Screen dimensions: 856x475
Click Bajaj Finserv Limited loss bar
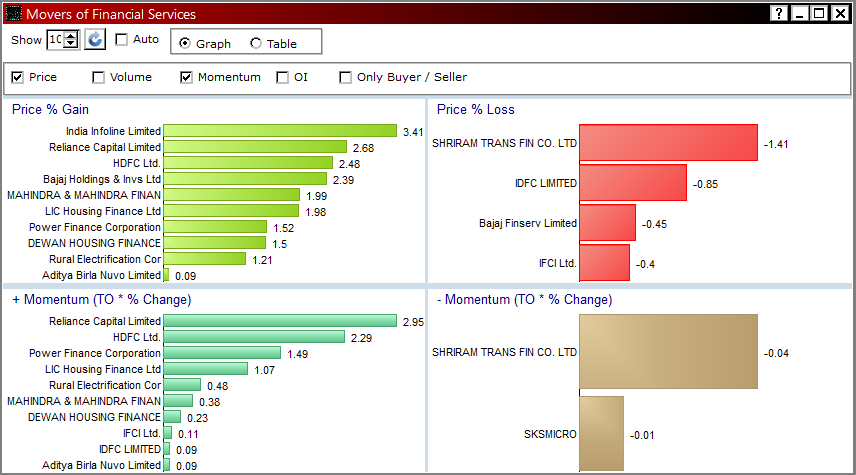[x=607, y=223]
